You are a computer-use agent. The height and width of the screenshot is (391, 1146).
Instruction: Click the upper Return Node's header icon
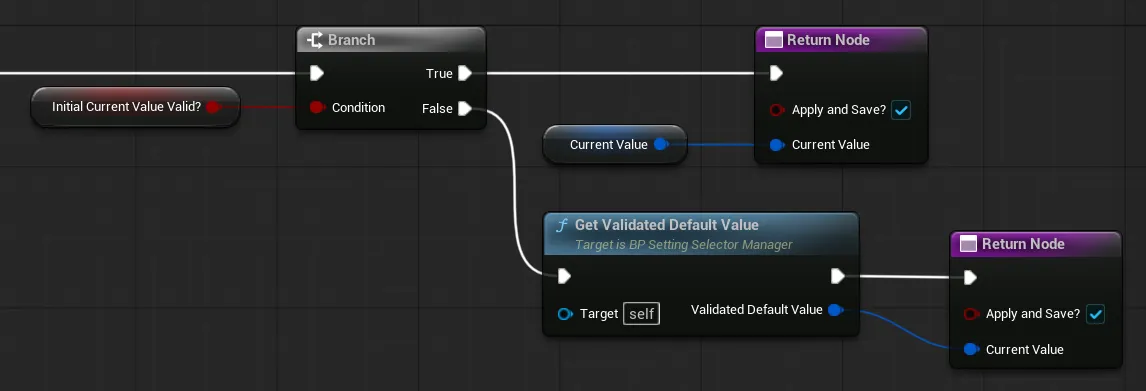click(773, 40)
